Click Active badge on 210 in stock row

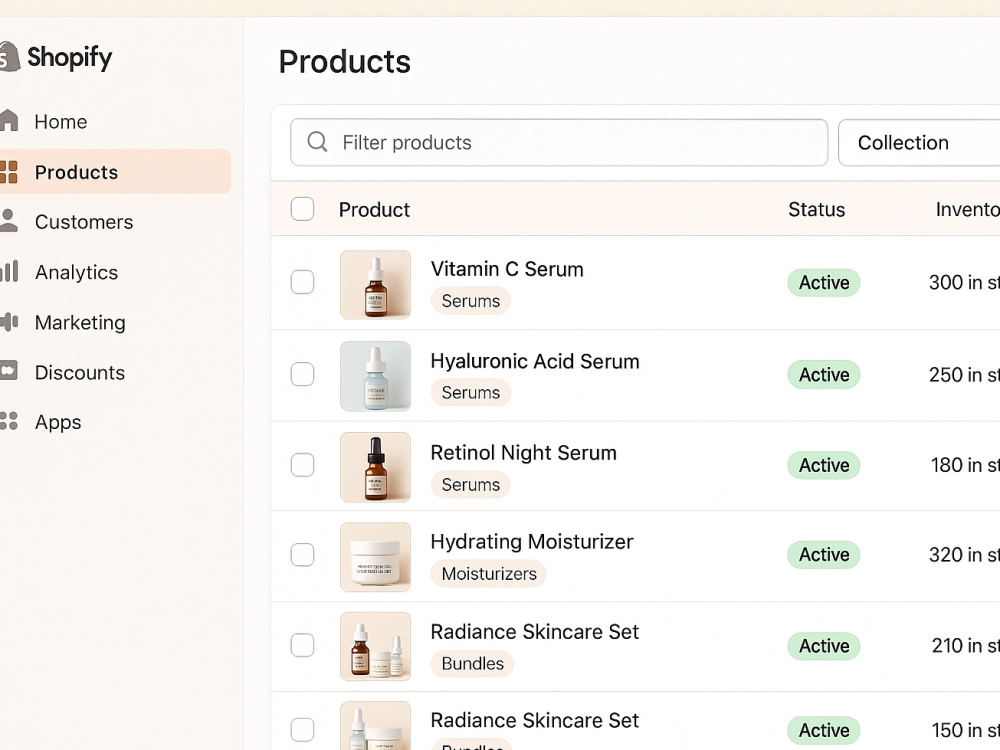pyautogui.click(x=824, y=645)
